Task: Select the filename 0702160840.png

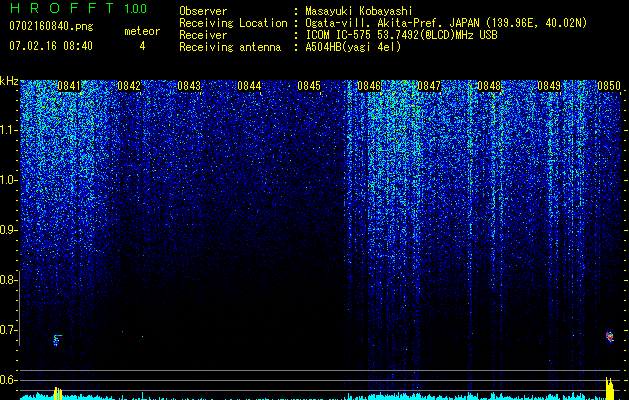Action: tap(51, 26)
